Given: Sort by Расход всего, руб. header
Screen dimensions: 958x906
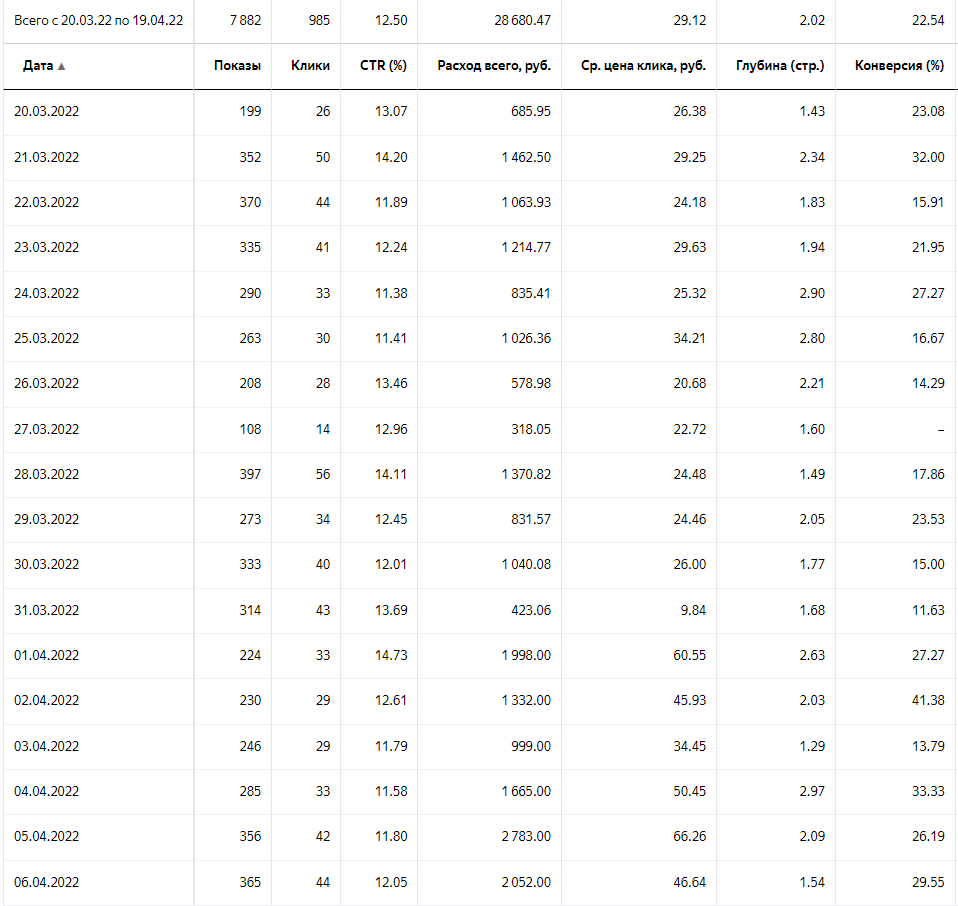Looking at the screenshot, I should pos(493,66).
